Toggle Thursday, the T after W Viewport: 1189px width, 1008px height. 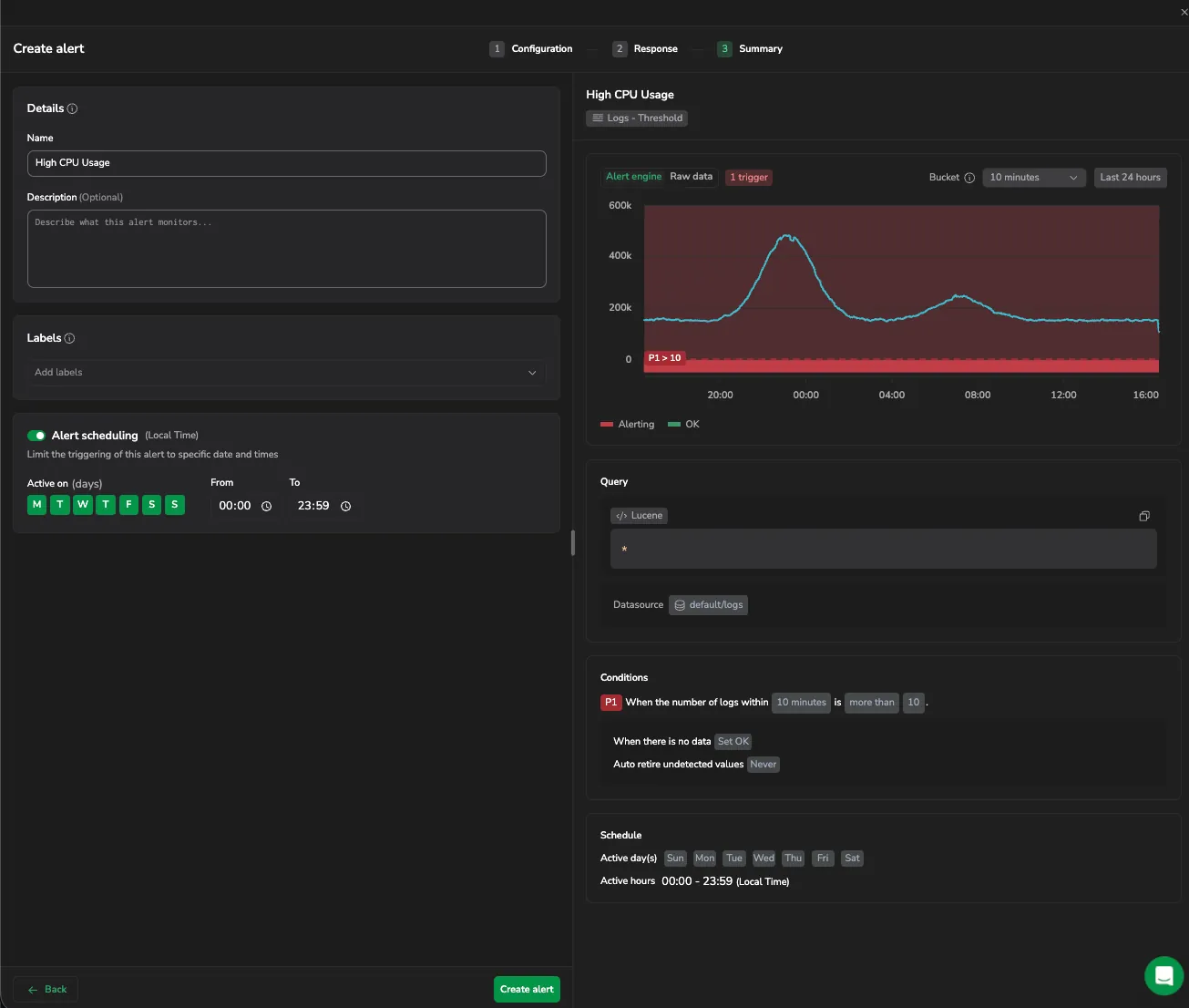click(x=106, y=505)
